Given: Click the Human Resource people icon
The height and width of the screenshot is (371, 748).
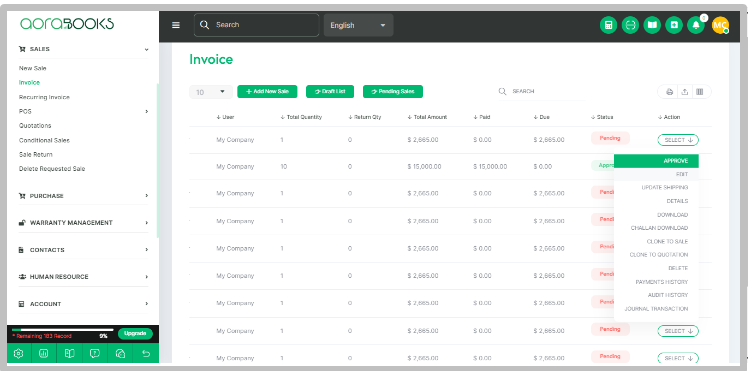Looking at the screenshot, I should [22, 277].
